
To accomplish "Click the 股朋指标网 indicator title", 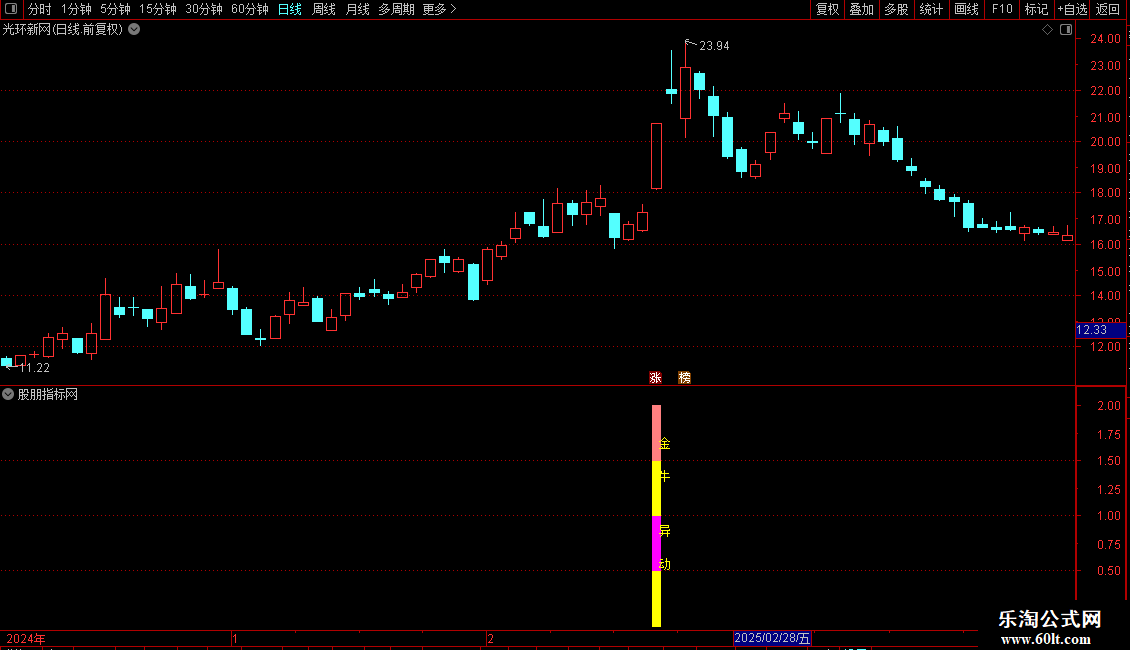I will [x=48, y=394].
